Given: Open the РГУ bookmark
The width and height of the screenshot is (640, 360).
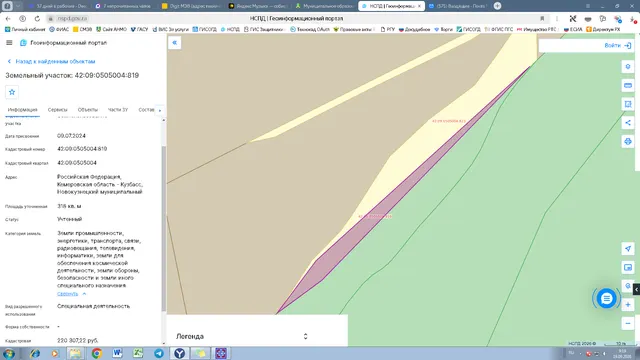Looking at the screenshot, I should click(388, 29).
